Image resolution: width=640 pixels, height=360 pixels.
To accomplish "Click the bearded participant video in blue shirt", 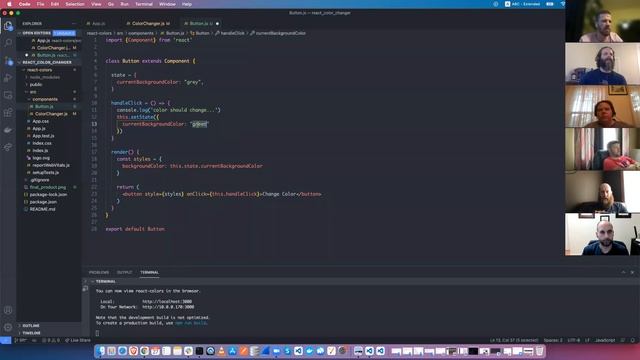I will [x=602, y=64].
